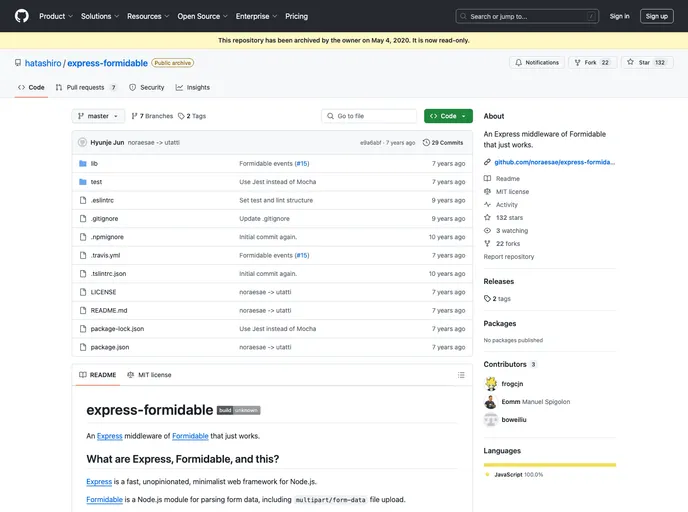Click the Activity pulse icon
Screen dimensions: 688x512
pyautogui.click(x=487, y=204)
